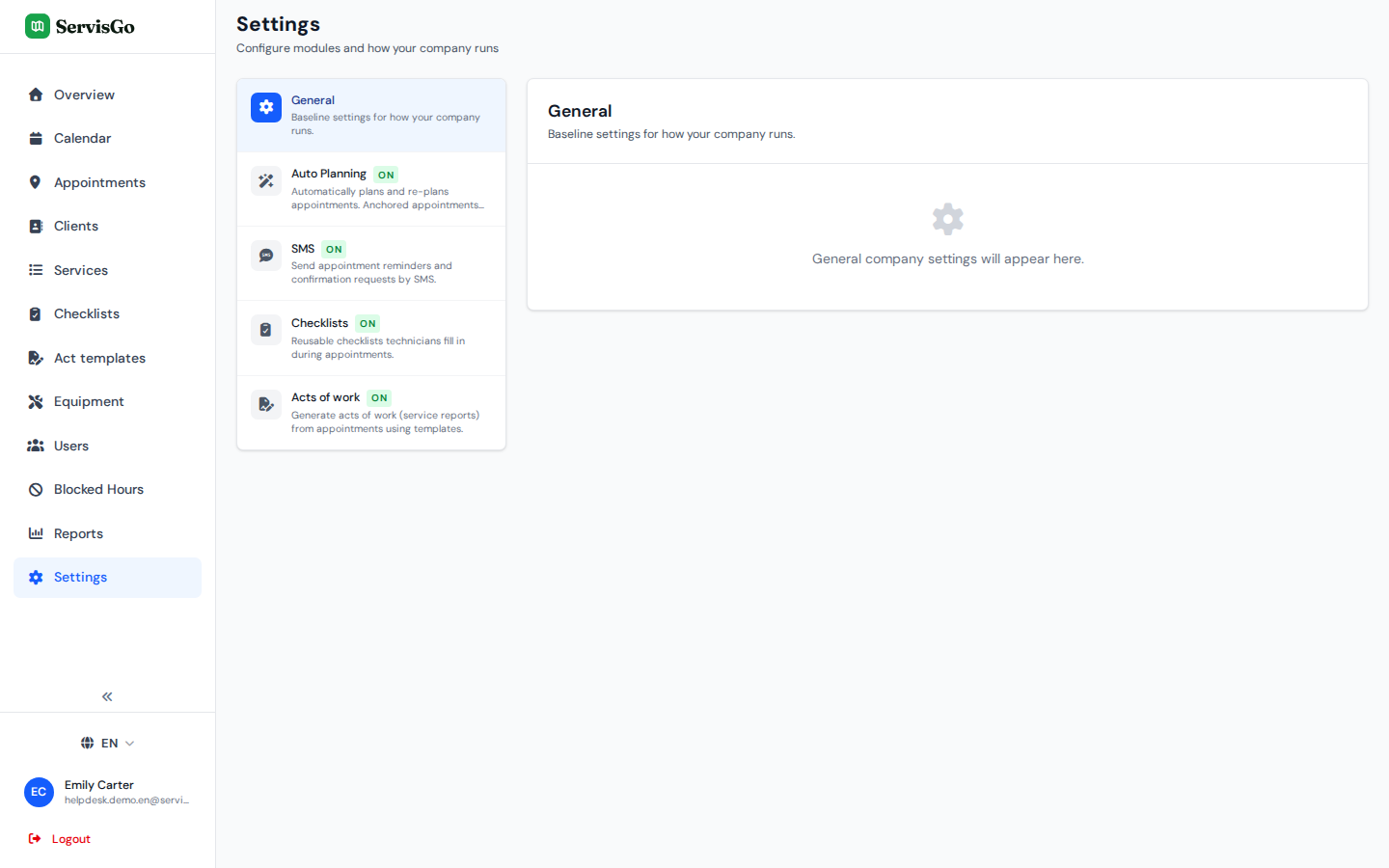This screenshot has height=868, width=1389.
Task: Click the Checklists module clipboard icon
Action: pos(266,330)
